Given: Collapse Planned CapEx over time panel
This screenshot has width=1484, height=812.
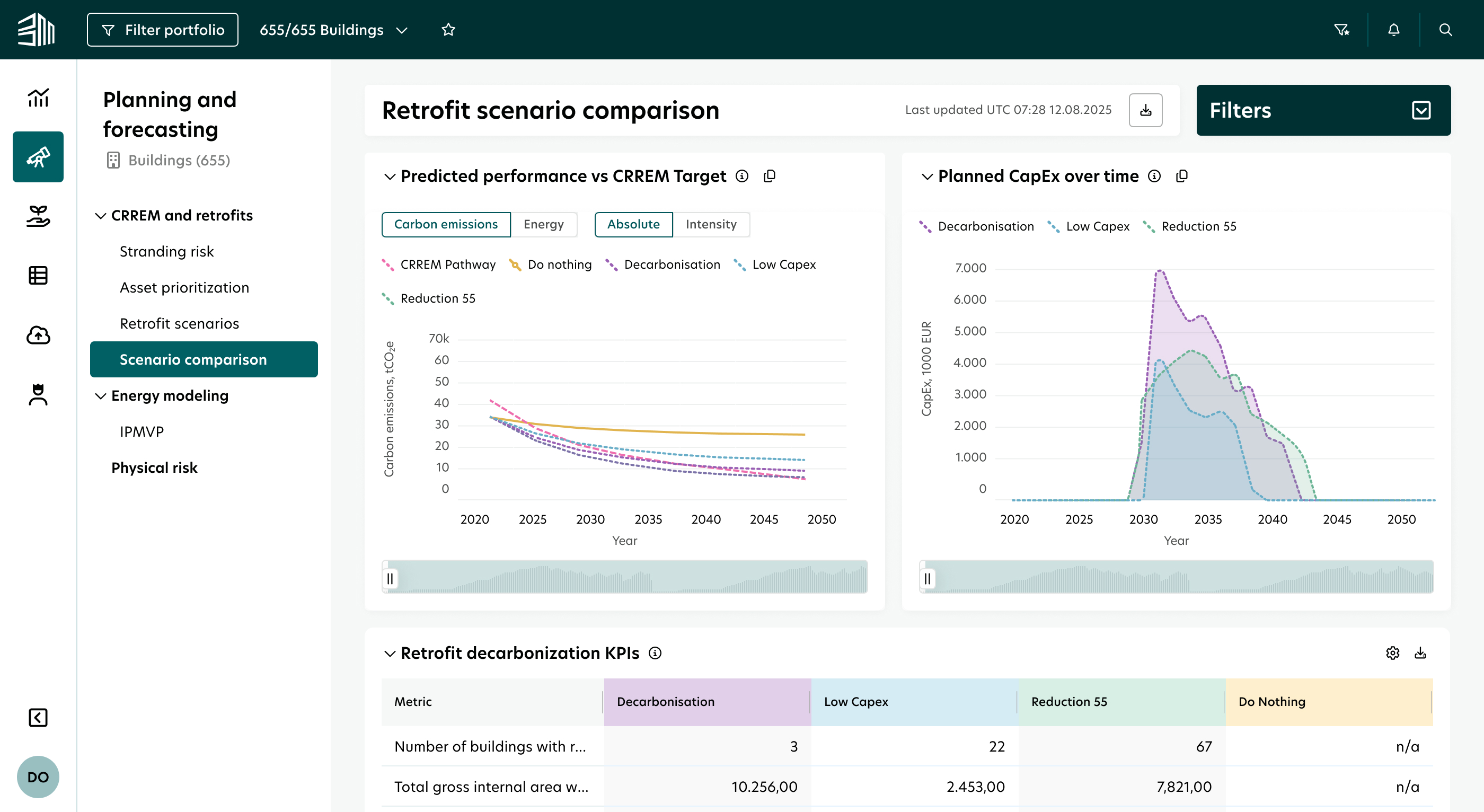Looking at the screenshot, I should tap(927, 176).
